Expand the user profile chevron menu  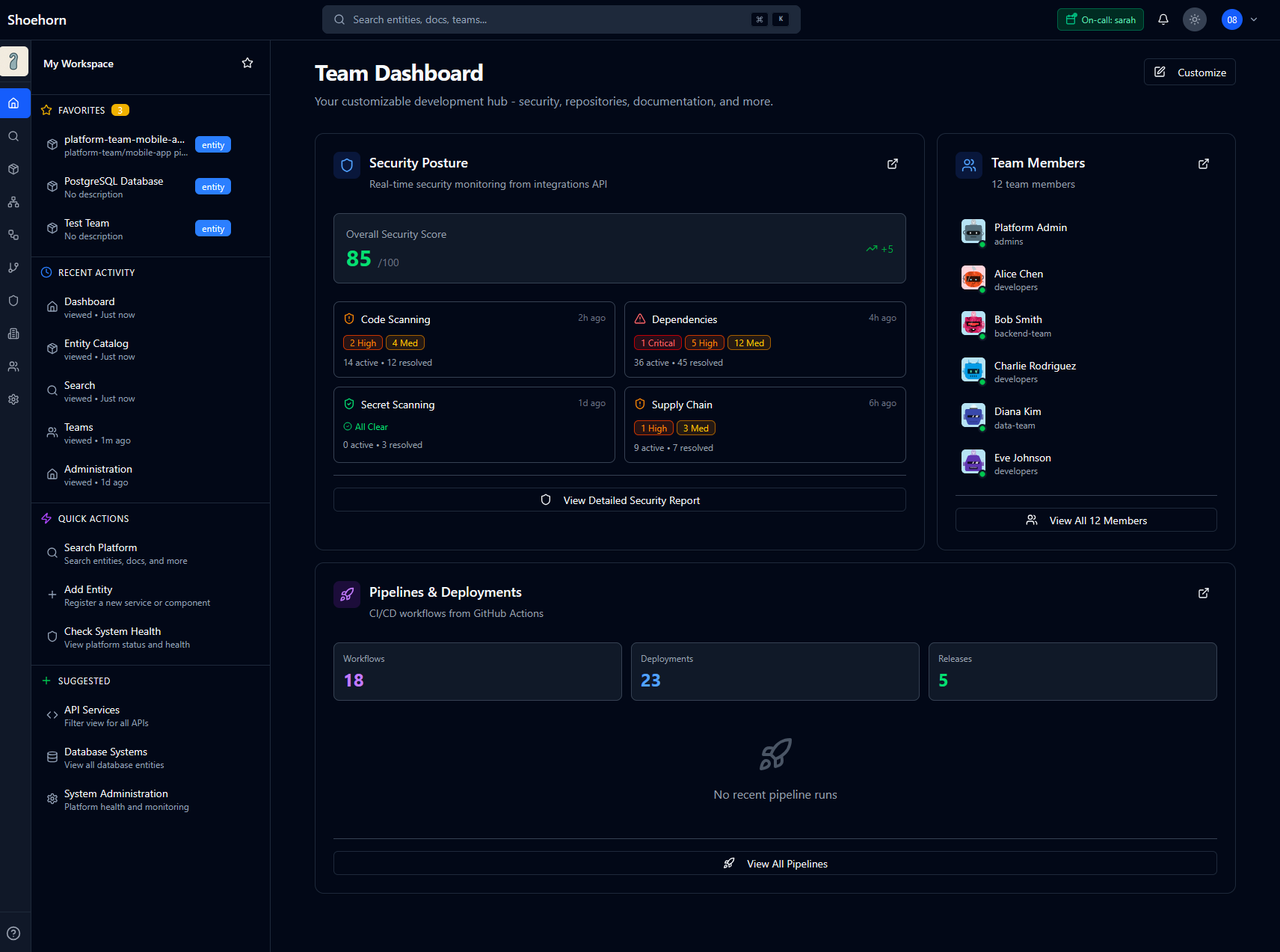point(1253,19)
